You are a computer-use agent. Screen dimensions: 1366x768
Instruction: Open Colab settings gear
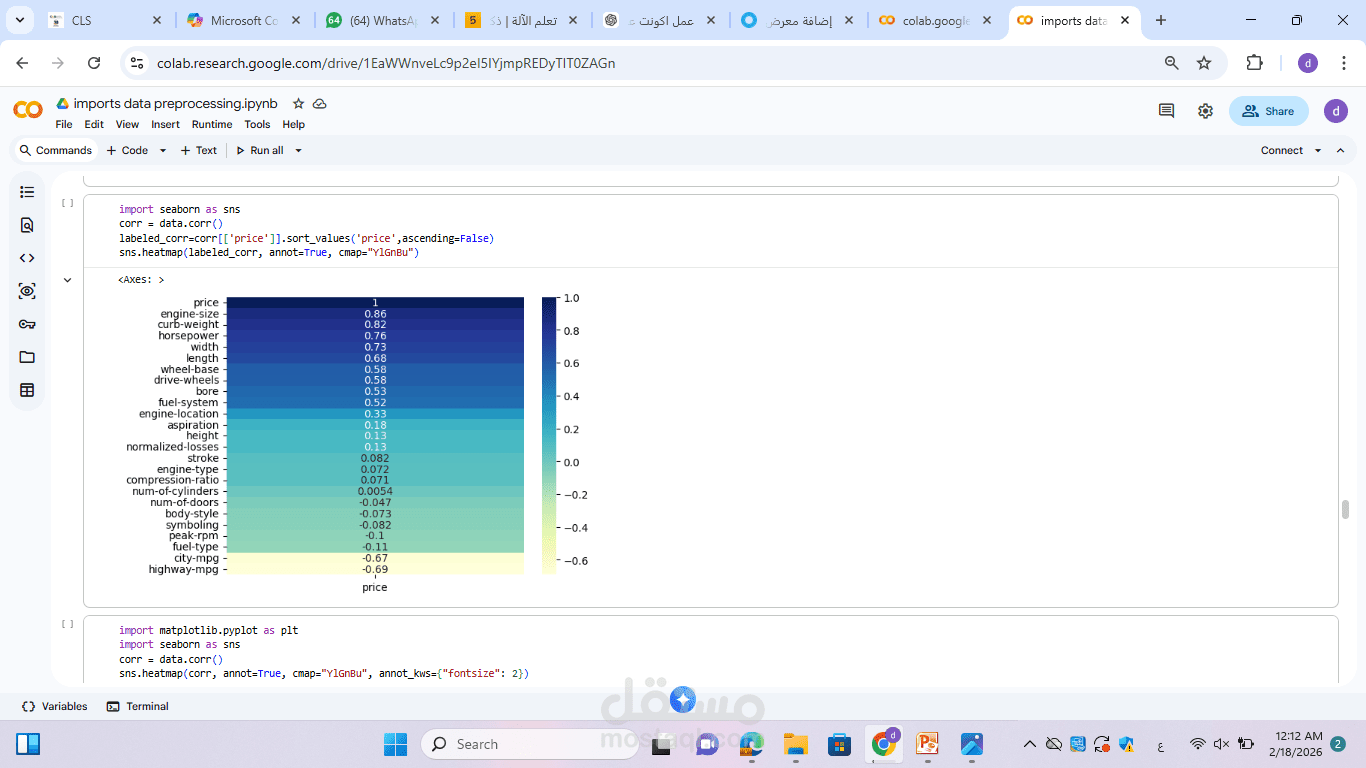tap(1205, 111)
